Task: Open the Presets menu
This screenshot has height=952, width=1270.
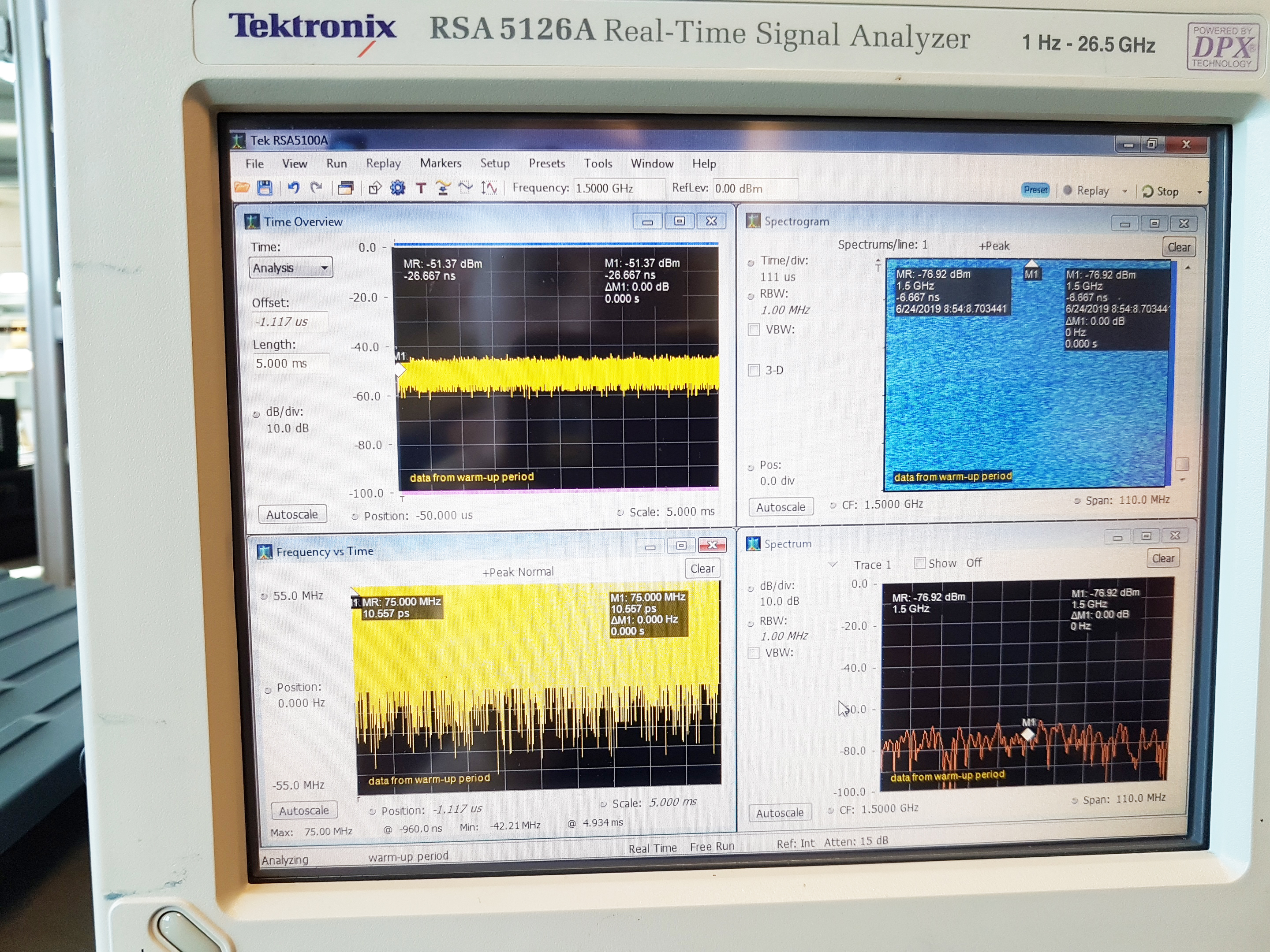Action: [546, 163]
